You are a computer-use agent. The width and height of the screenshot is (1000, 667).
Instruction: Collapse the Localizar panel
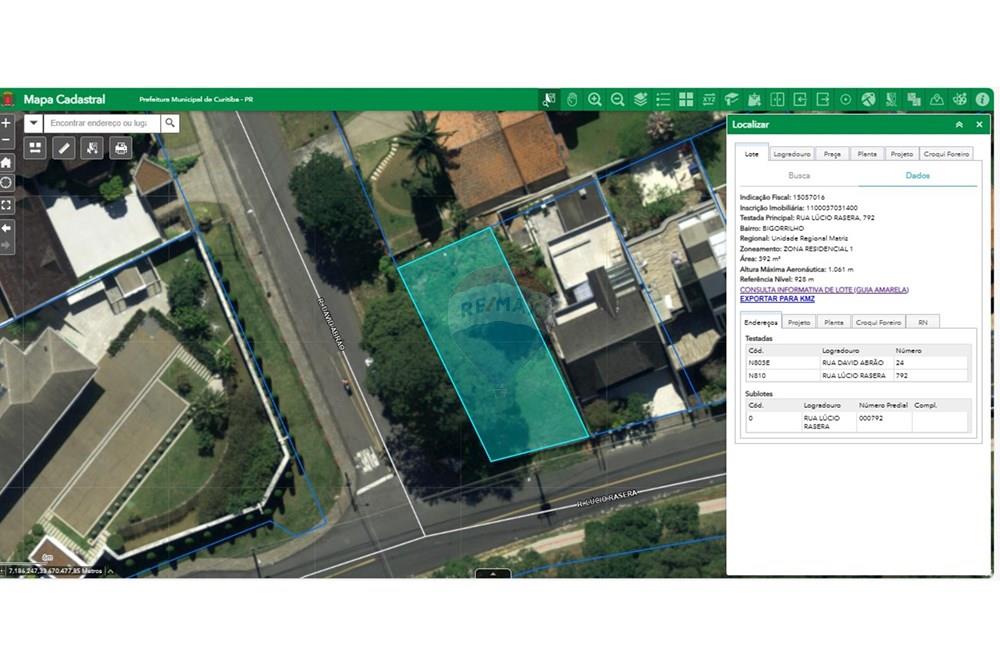(959, 125)
